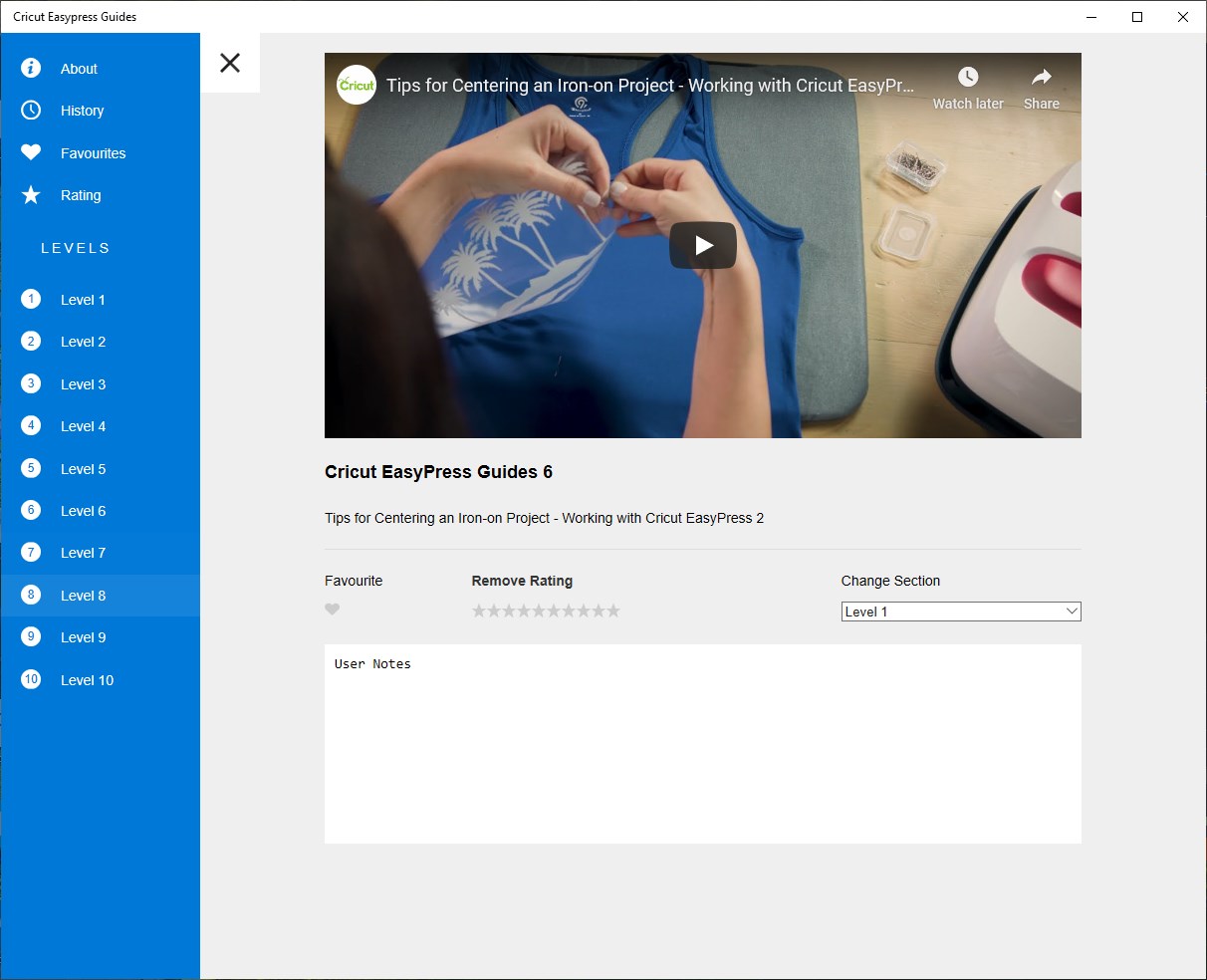This screenshot has width=1207, height=980.
Task: Open History using the clock icon
Action: pyautogui.click(x=31, y=110)
